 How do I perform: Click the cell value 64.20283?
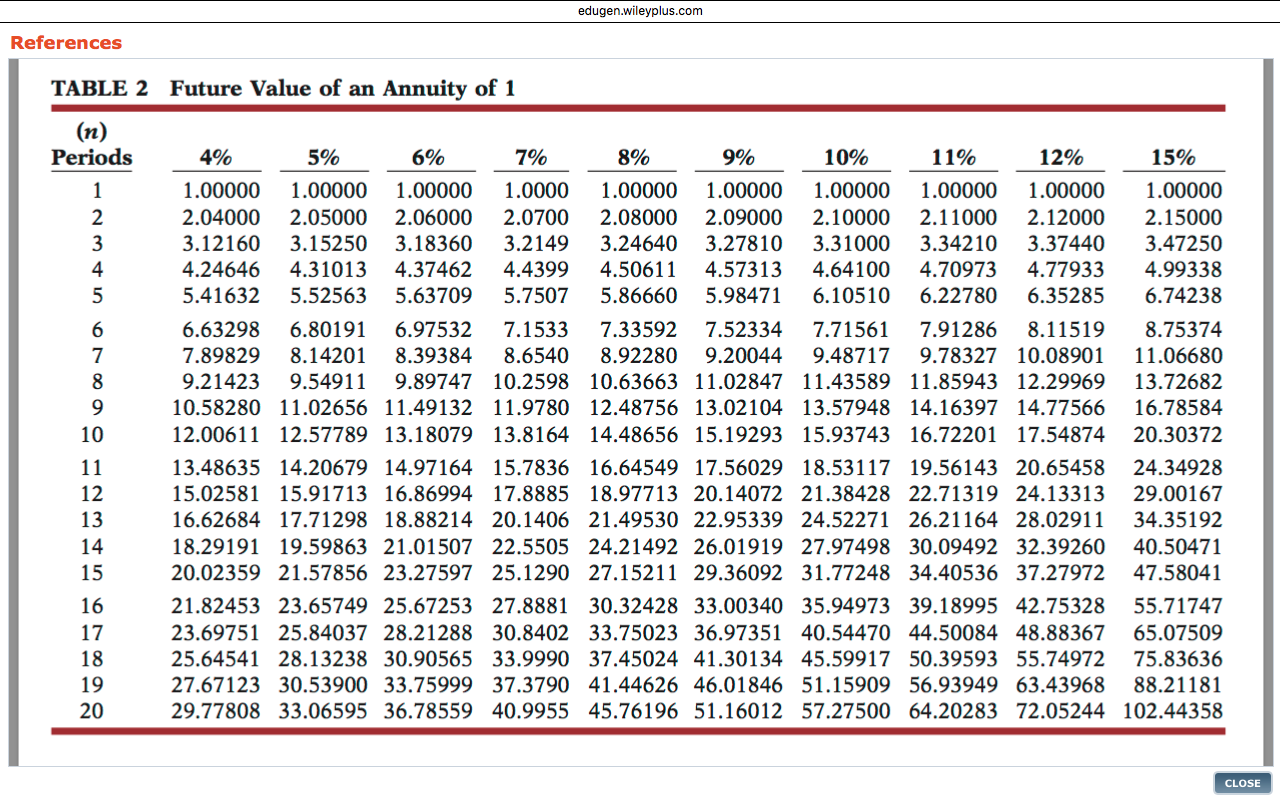click(953, 712)
